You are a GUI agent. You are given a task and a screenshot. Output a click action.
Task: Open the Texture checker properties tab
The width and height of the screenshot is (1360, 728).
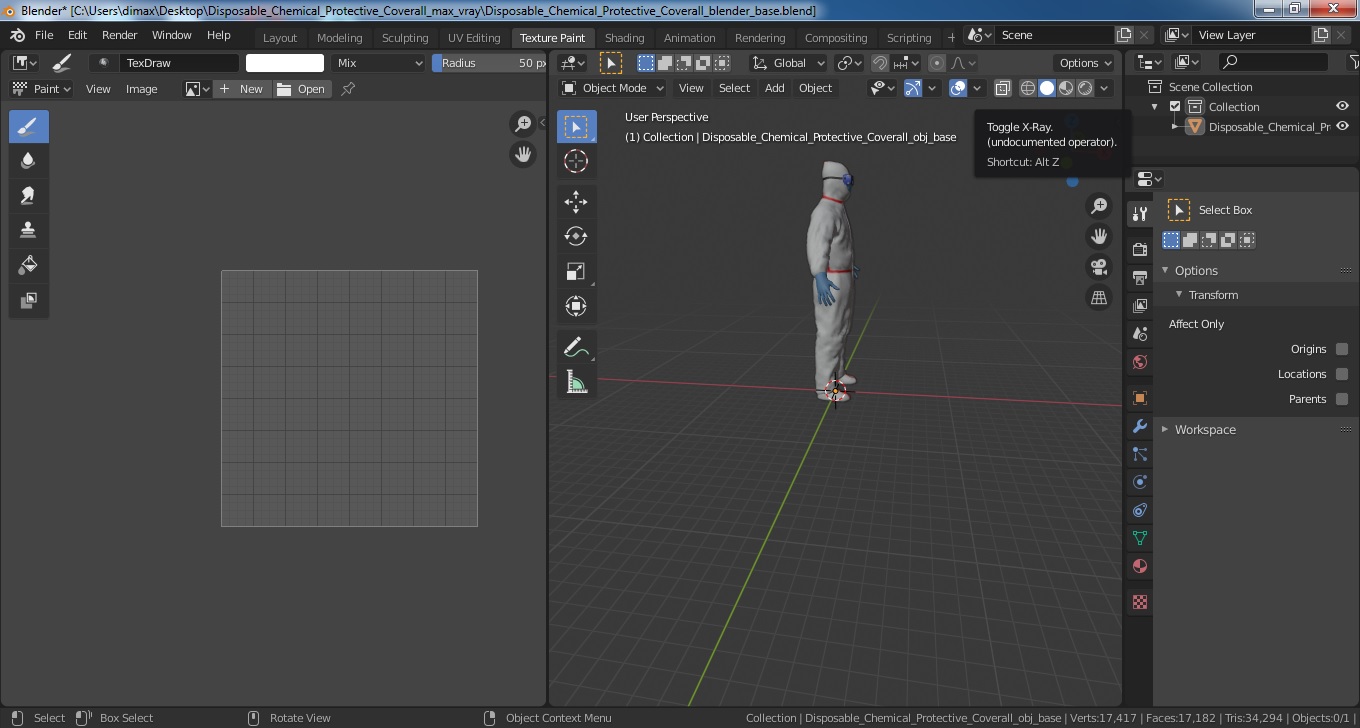click(1140, 602)
